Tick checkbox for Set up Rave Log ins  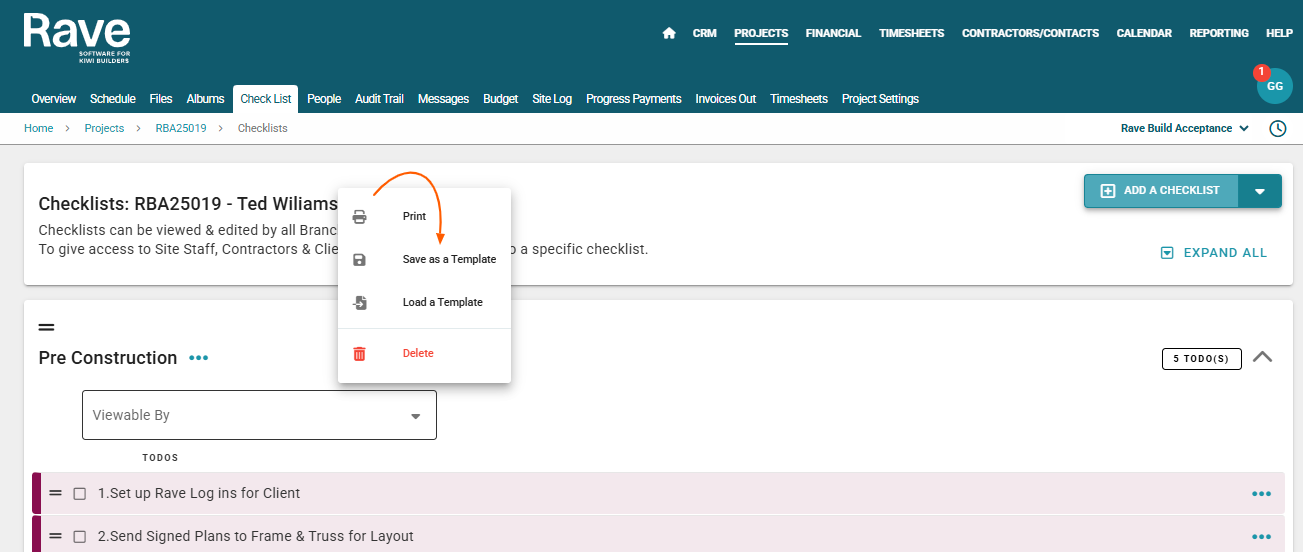(x=80, y=493)
